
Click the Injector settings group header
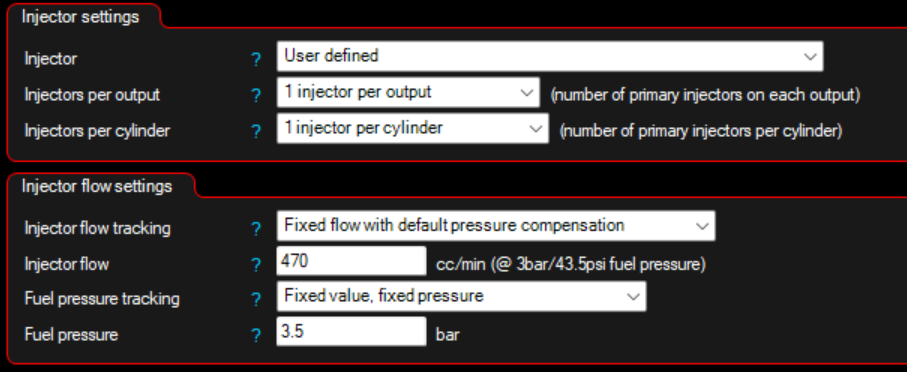click(x=80, y=17)
